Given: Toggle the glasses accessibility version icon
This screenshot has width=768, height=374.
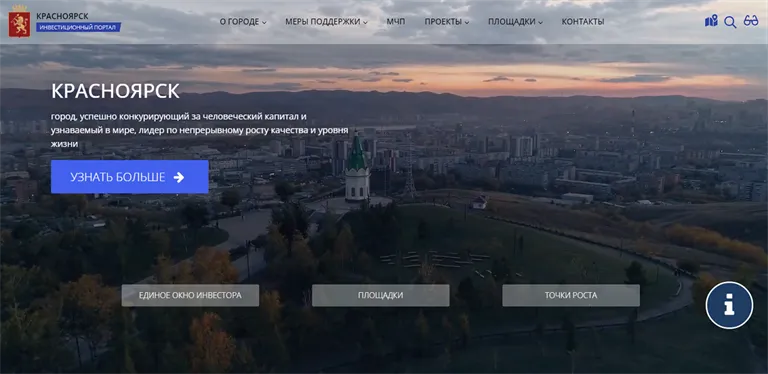Looking at the screenshot, I should (750, 21).
